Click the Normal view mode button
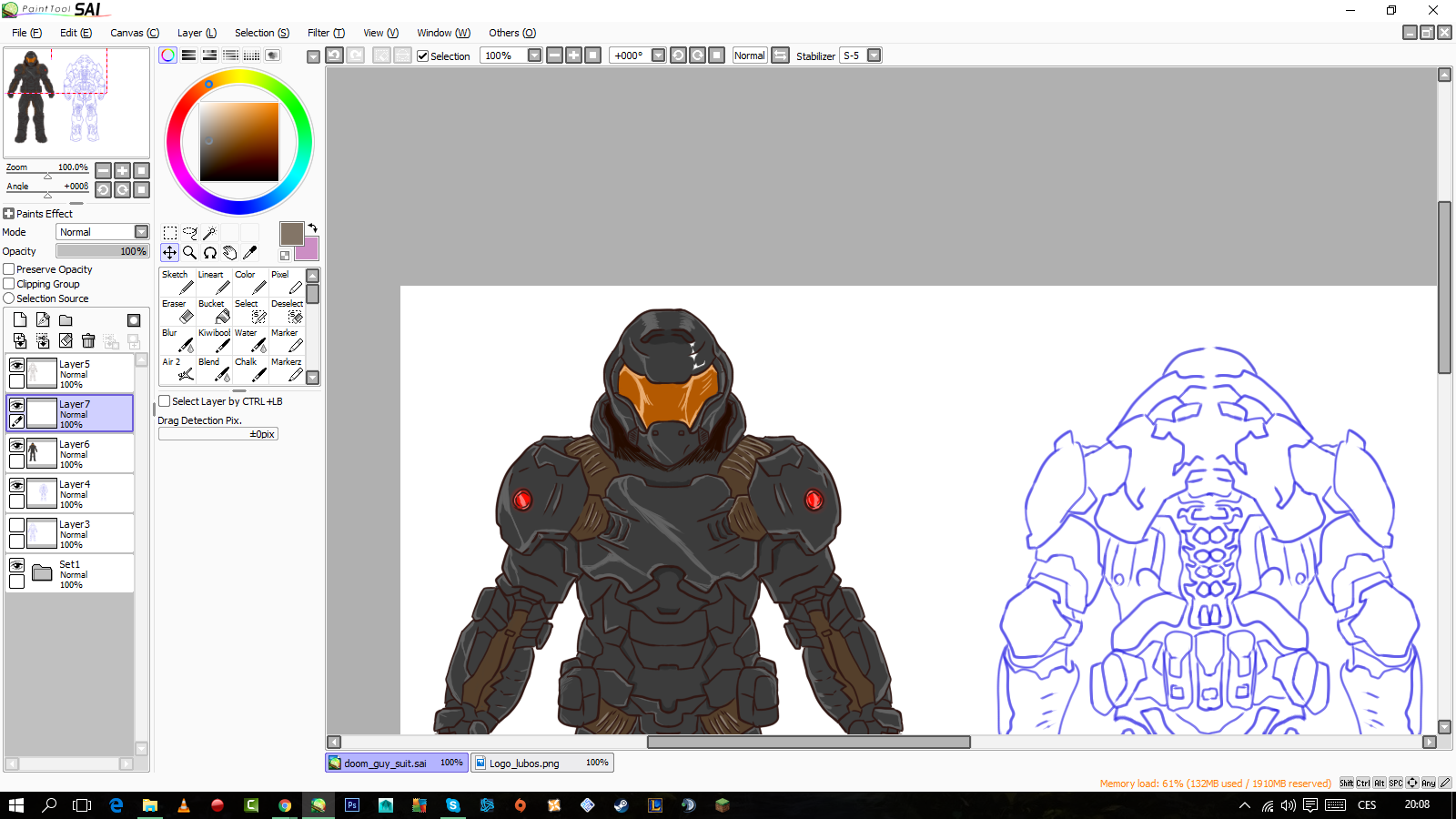1456x819 pixels. point(750,56)
